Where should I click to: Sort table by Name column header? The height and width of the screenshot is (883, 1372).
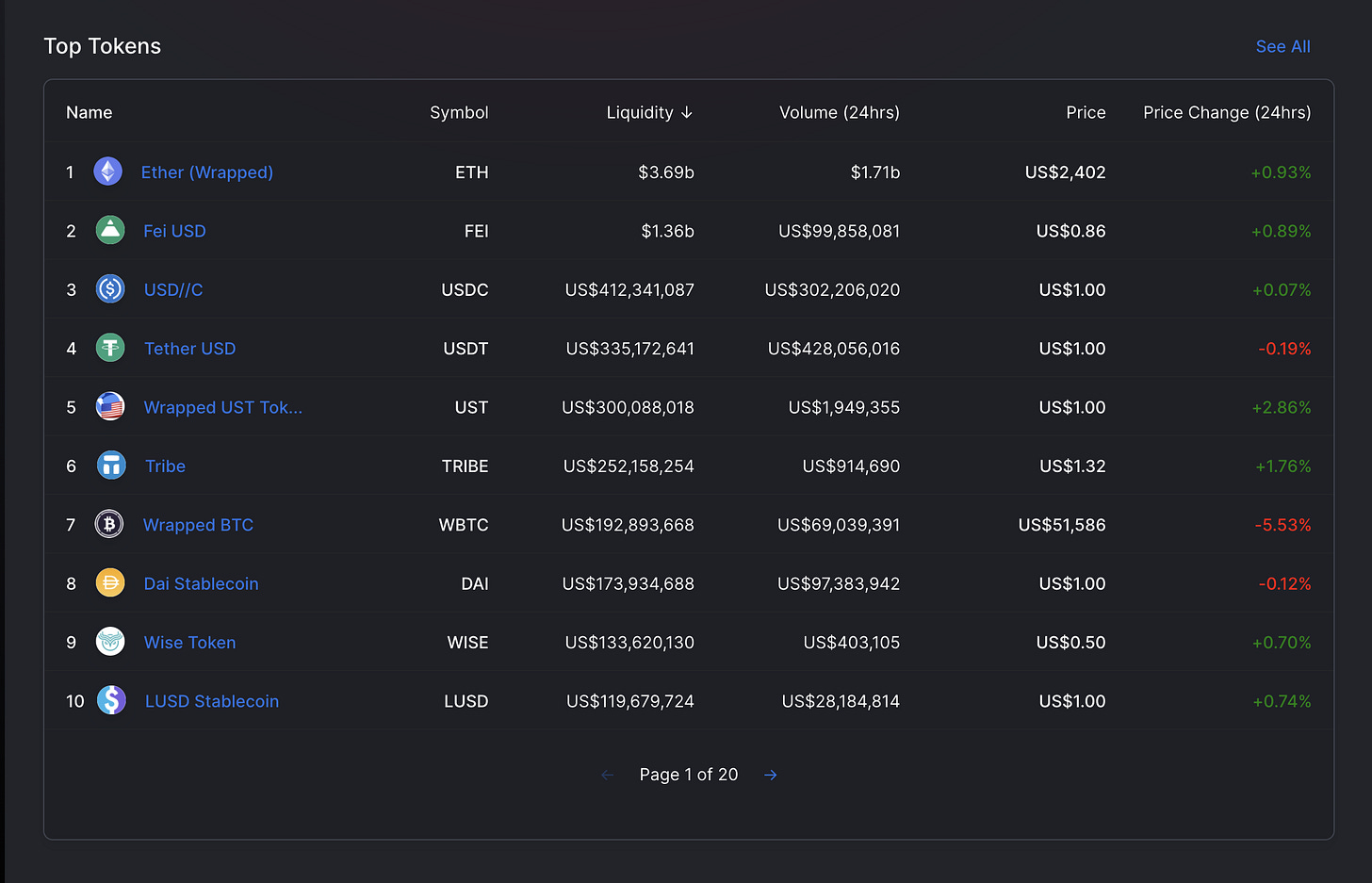[89, 112]
